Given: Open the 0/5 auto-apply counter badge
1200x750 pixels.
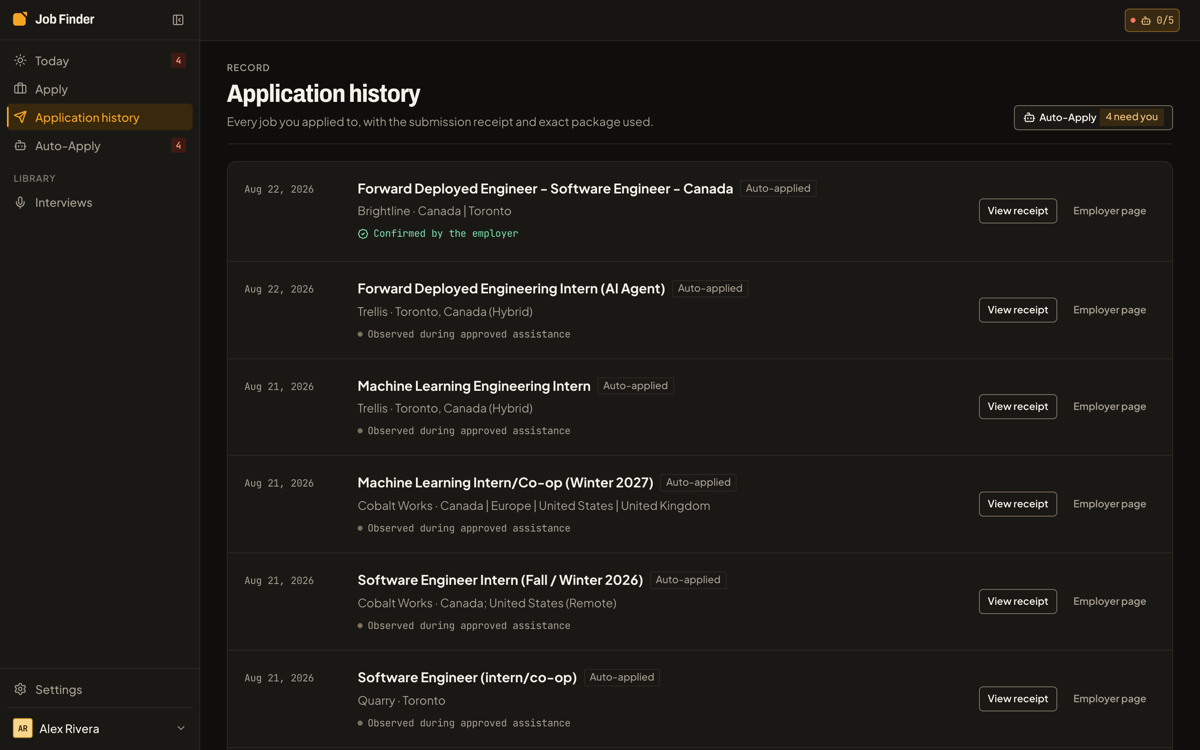Looking at the screenshot, I should [x=1152, y=20].
